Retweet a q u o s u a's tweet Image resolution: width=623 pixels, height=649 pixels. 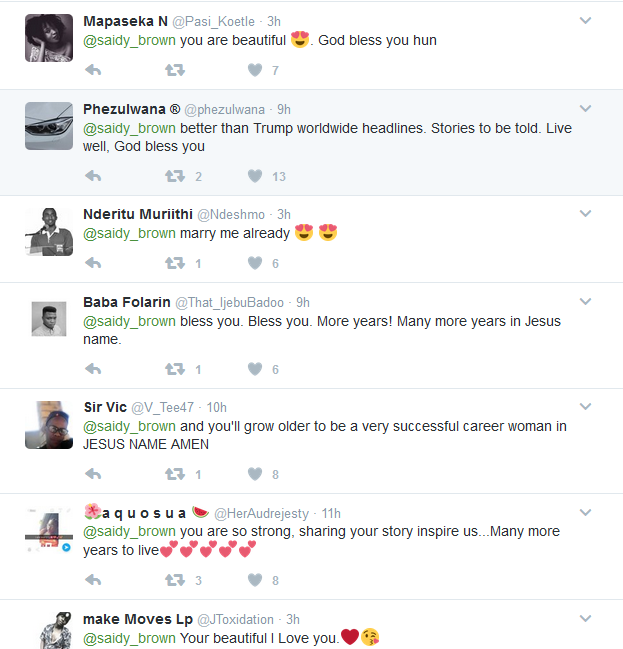click(x=175, y=580)
